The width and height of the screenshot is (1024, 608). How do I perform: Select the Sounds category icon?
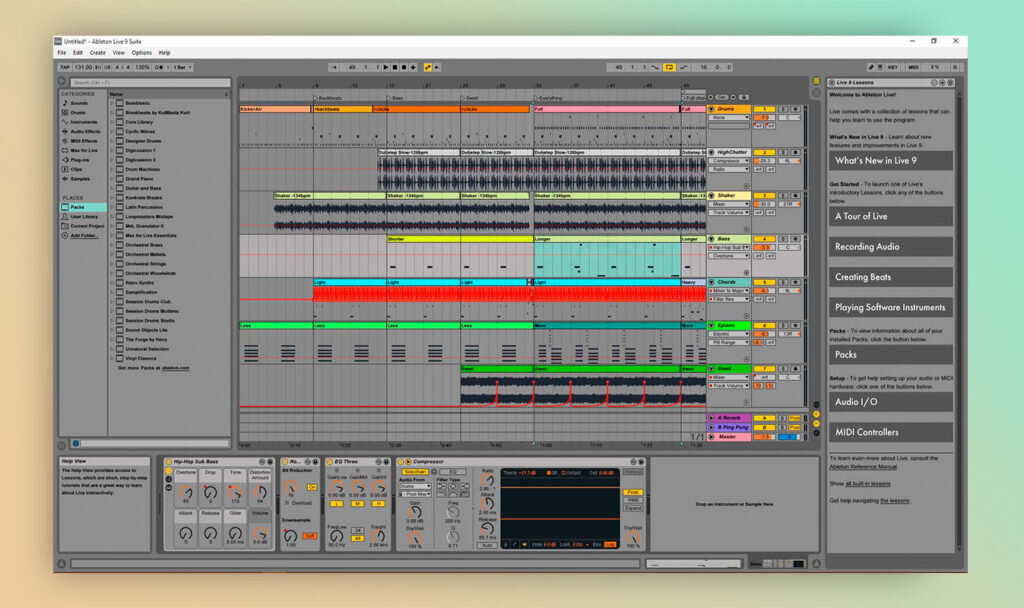tap(65, 103)
